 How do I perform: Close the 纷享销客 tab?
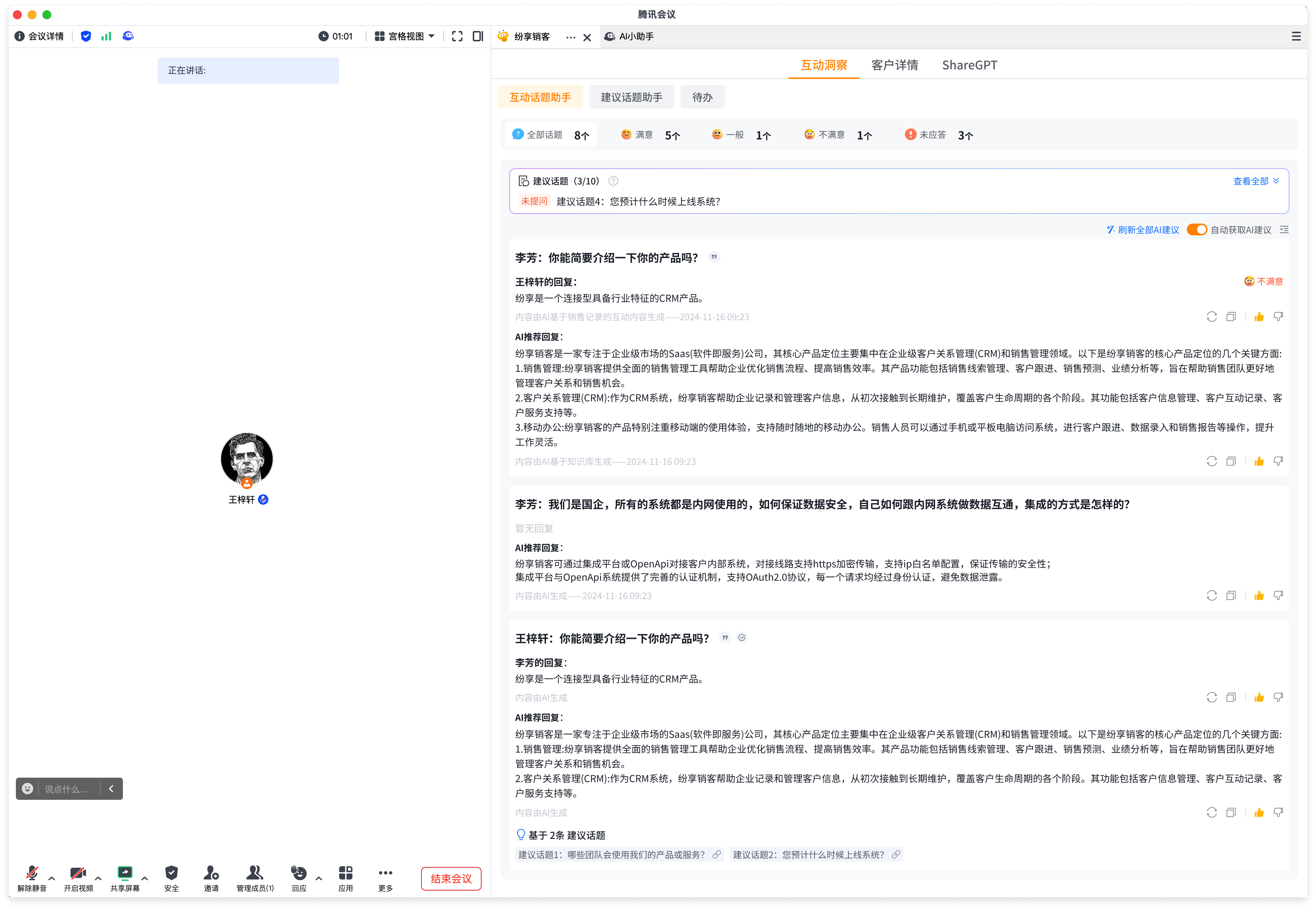coord(588,38)
